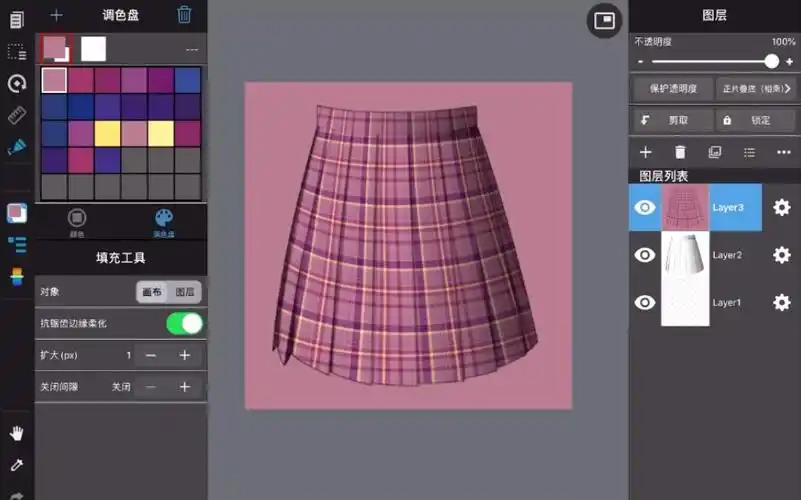Open Layer1 settings gear

coord(782,302)
